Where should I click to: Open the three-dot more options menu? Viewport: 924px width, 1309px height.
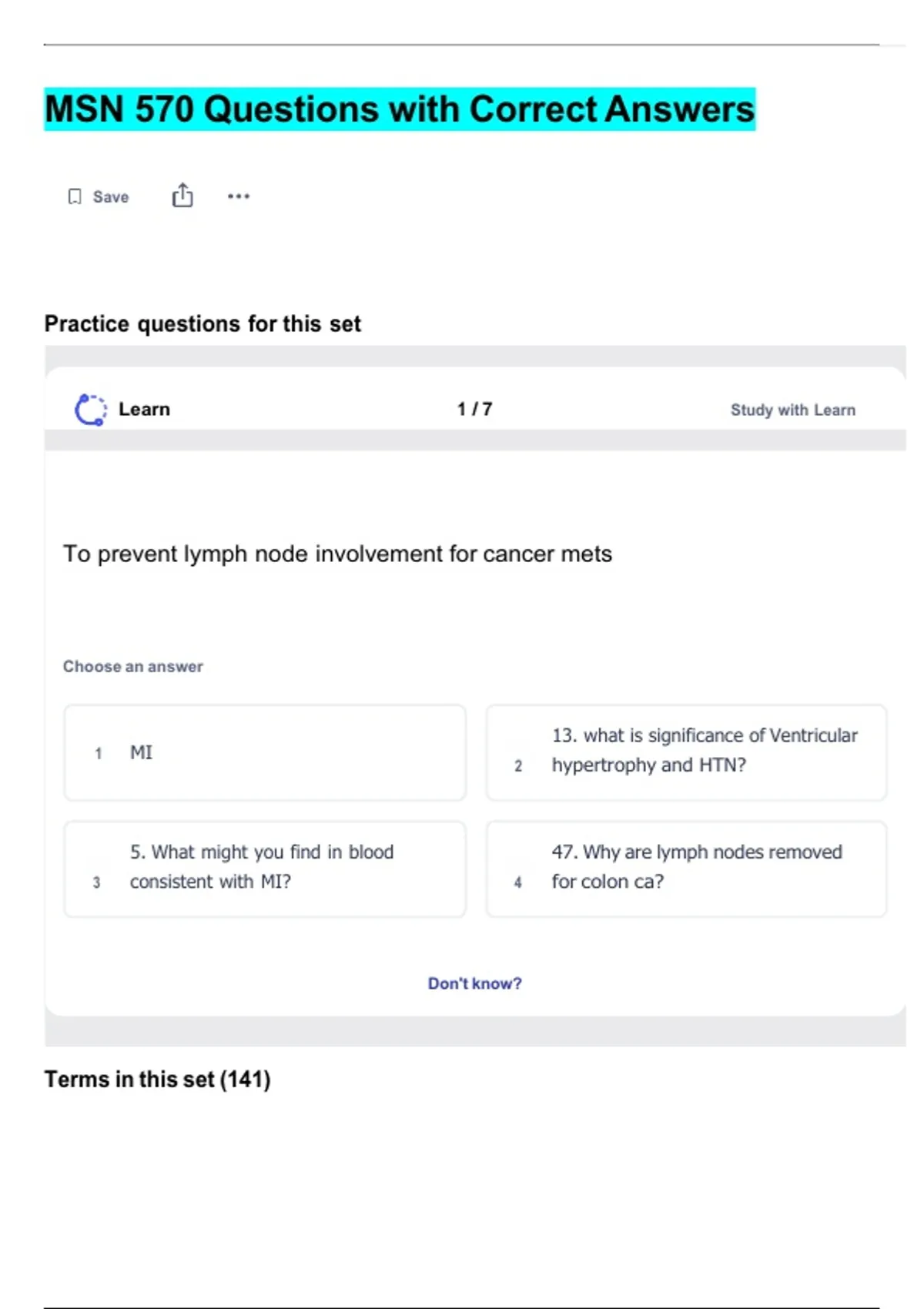pyautogui.click(x=239, y=196)
